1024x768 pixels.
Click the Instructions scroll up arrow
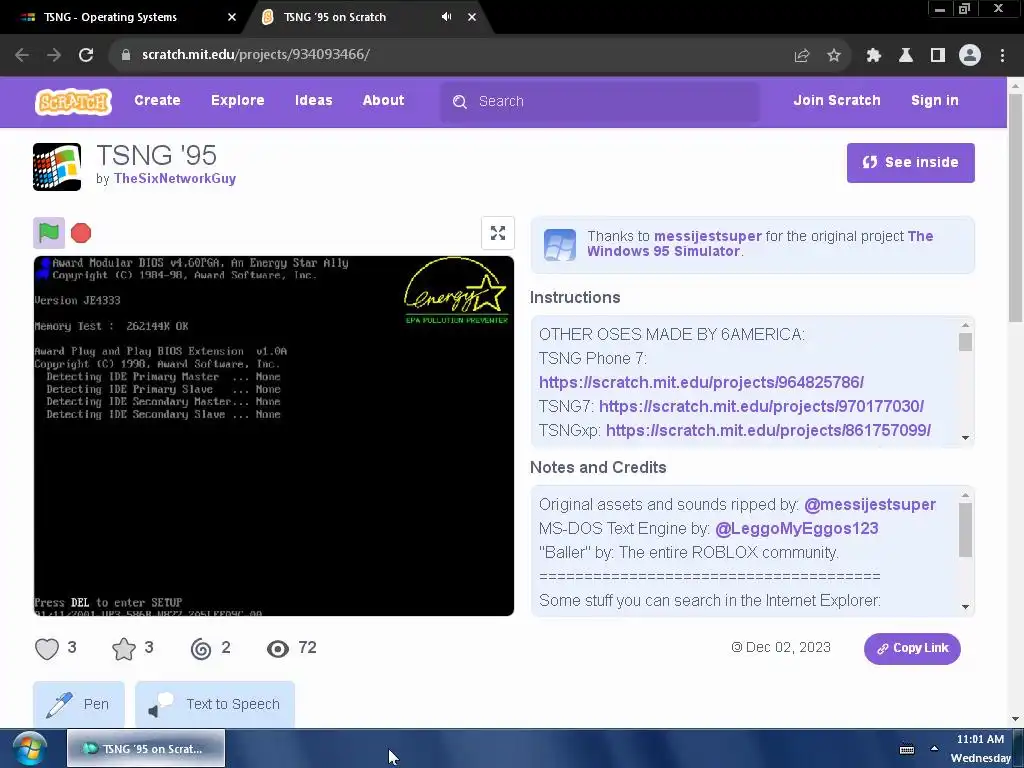[x=965, y=325]
